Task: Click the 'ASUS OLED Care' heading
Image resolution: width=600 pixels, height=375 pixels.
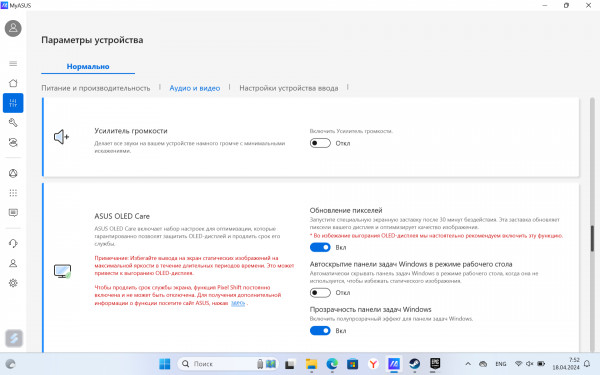Action: (122, 216)
